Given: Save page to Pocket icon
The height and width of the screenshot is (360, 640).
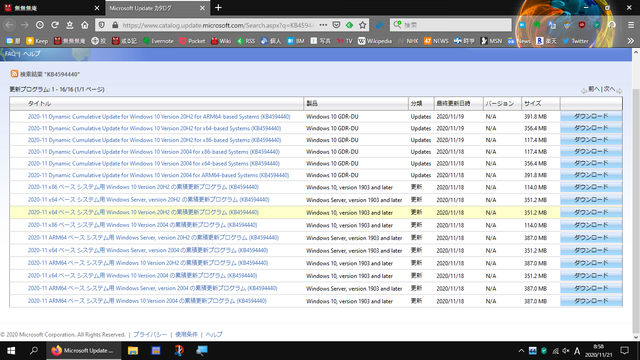Looking at the screenshot, I should pos(336,25).
